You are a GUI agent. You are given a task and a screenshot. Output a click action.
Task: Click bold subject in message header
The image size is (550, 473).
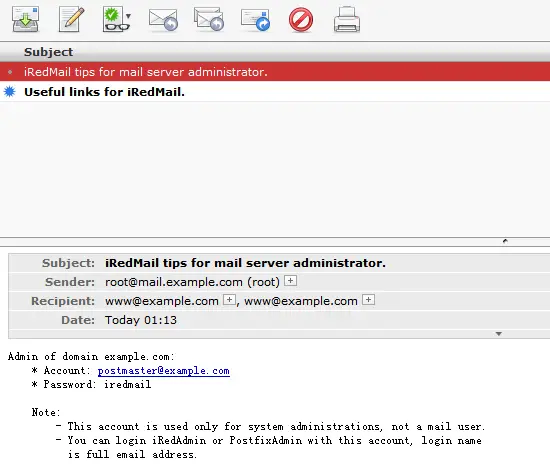point(245,263)
